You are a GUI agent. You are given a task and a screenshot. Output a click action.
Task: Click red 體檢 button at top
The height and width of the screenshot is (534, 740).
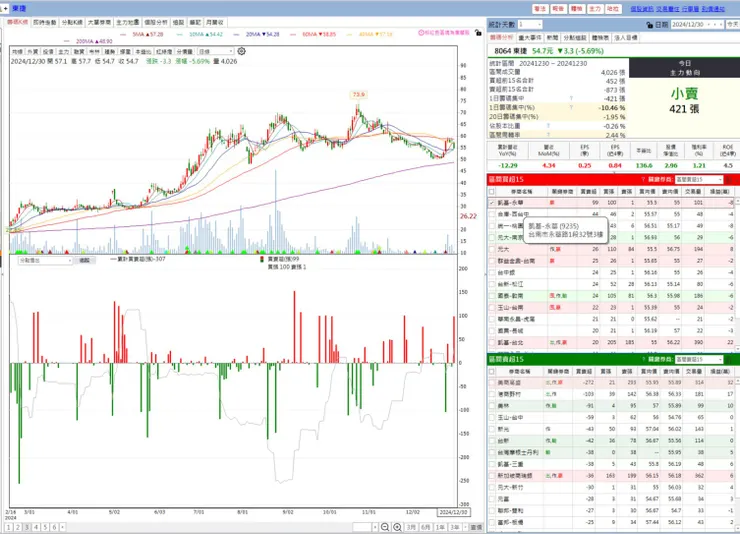tap(577, 8)
